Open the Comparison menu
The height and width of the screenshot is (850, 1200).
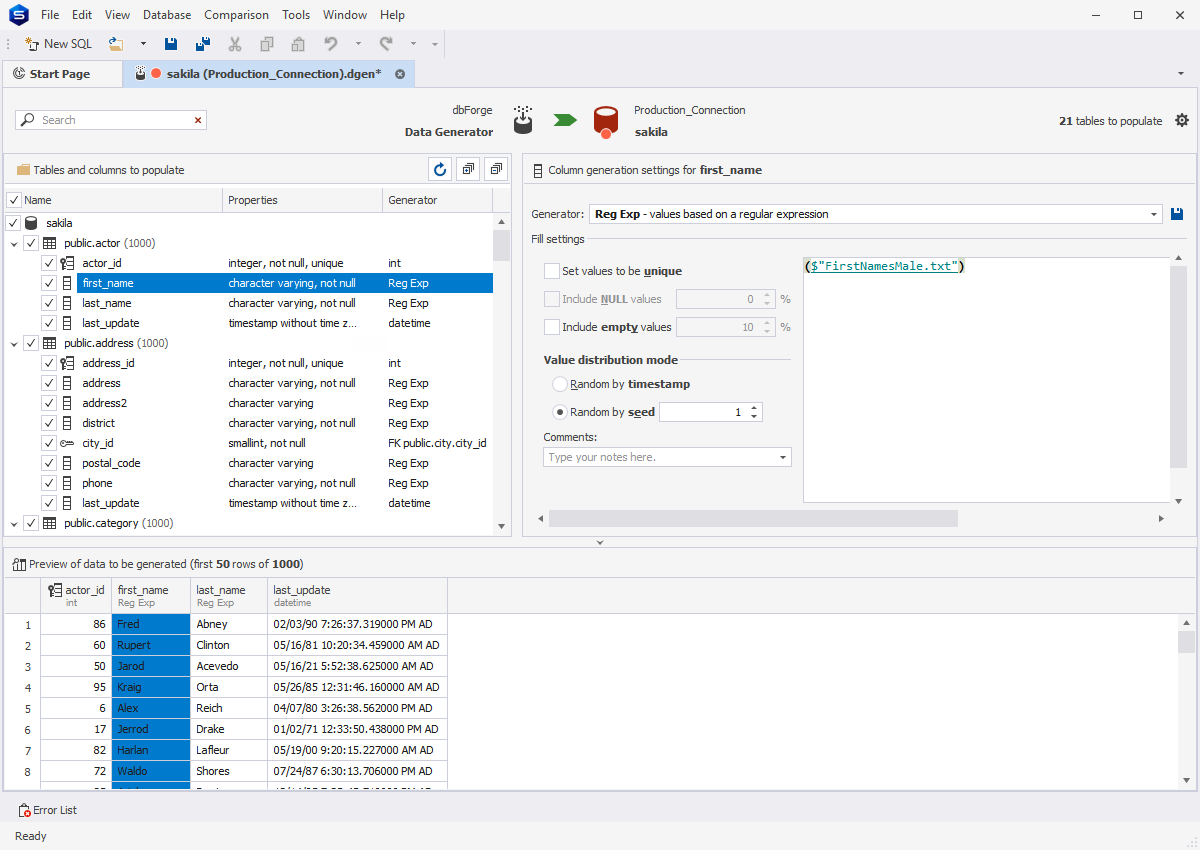pos(236,15)
